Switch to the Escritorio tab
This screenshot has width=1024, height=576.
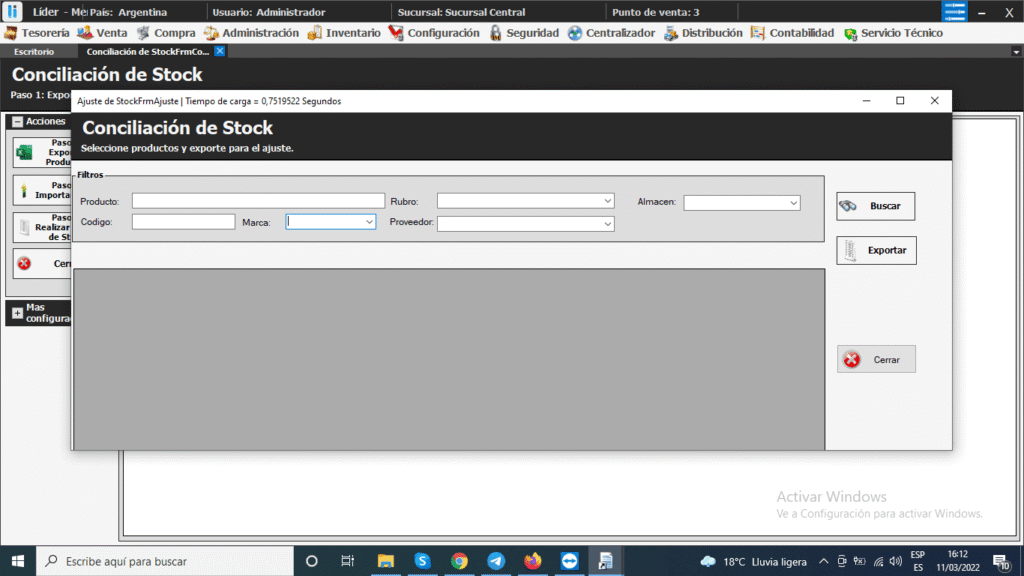(34, 51)
